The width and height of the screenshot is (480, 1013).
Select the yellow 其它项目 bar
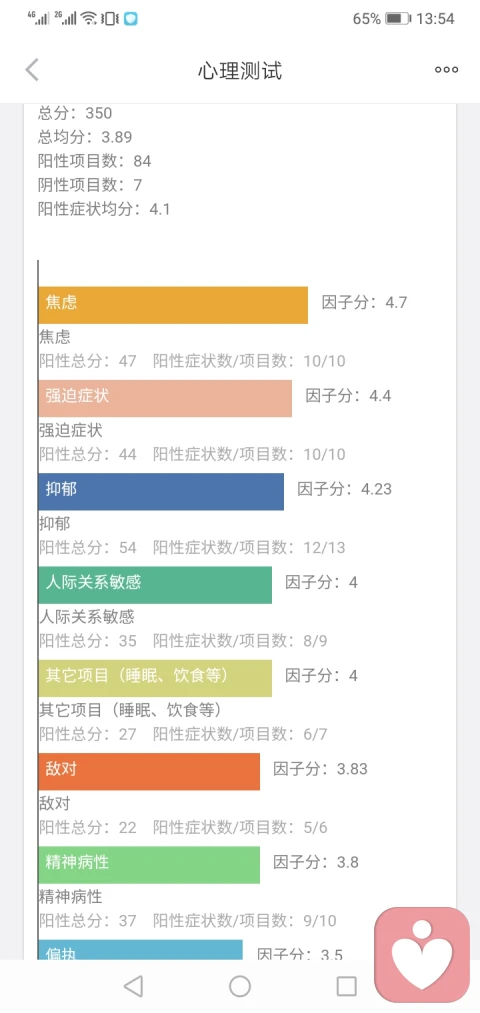coord(155,678)
